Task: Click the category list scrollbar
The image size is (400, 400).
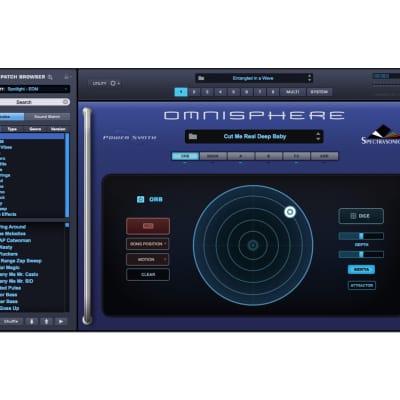Action: coord(67,175)
